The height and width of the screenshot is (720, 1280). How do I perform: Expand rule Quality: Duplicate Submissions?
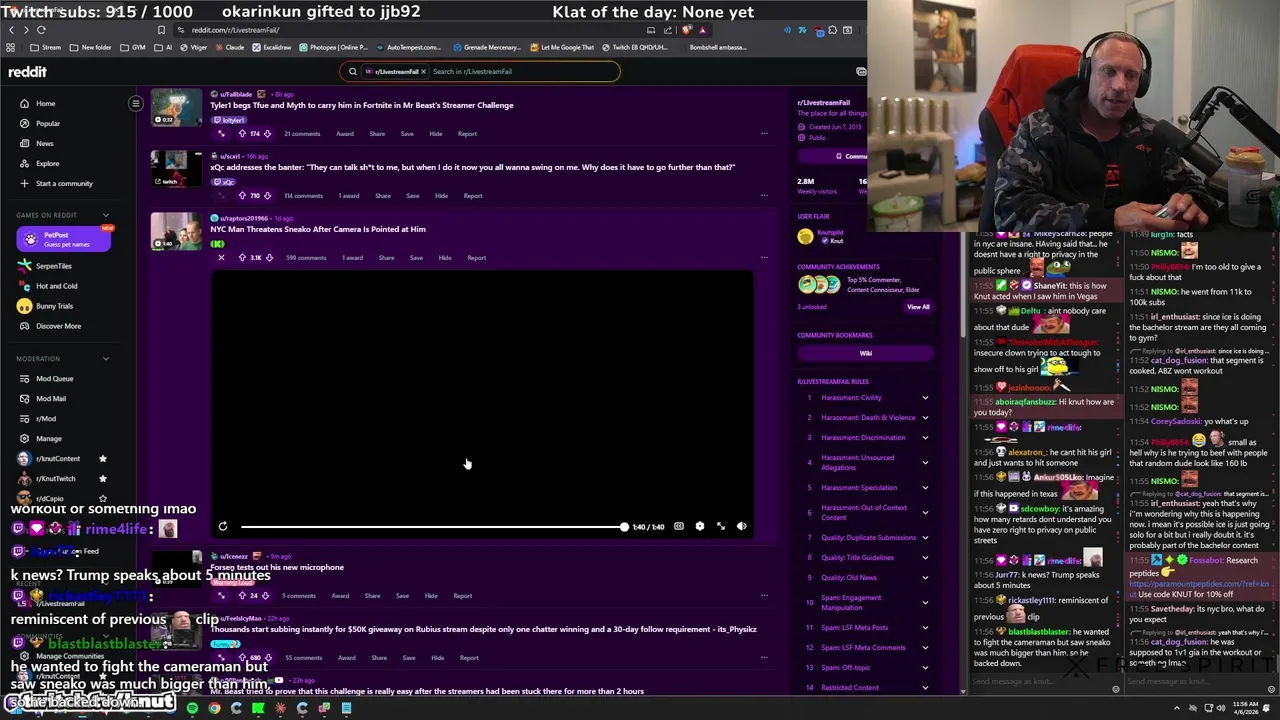[x=925, y=538]
